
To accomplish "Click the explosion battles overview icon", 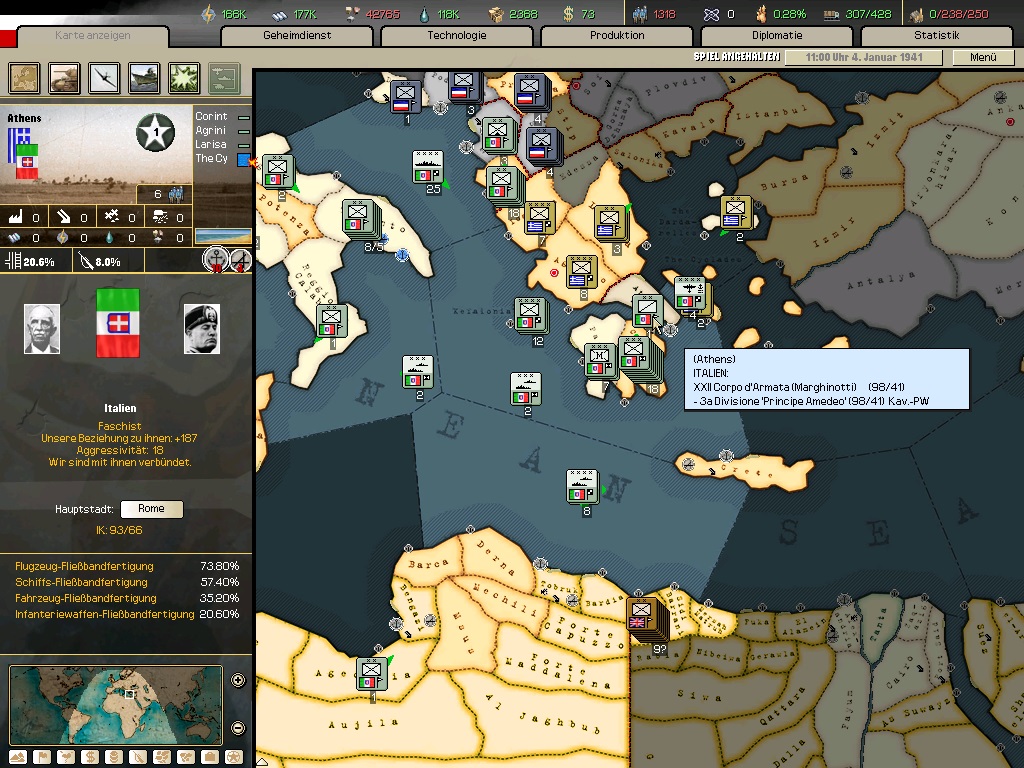I will point(184,77).
